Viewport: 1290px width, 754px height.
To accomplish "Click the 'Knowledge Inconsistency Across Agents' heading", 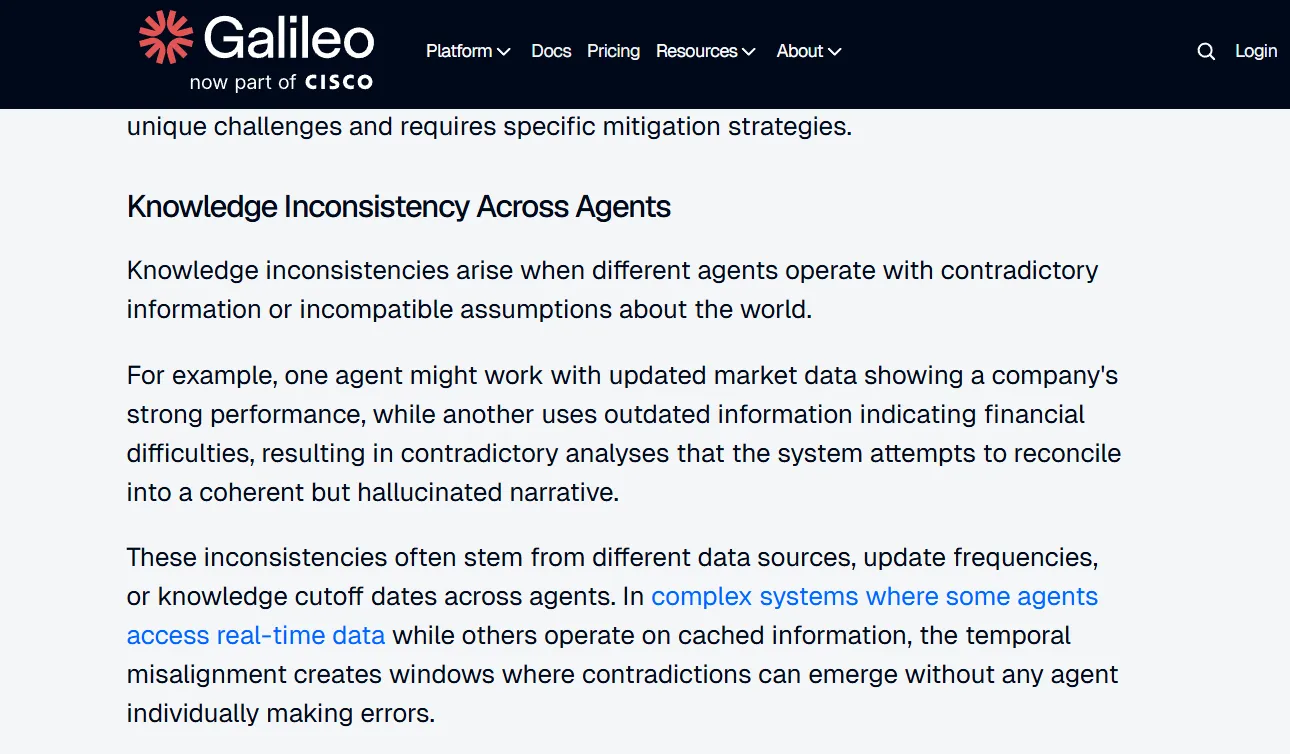I will [x=399, y=207].
